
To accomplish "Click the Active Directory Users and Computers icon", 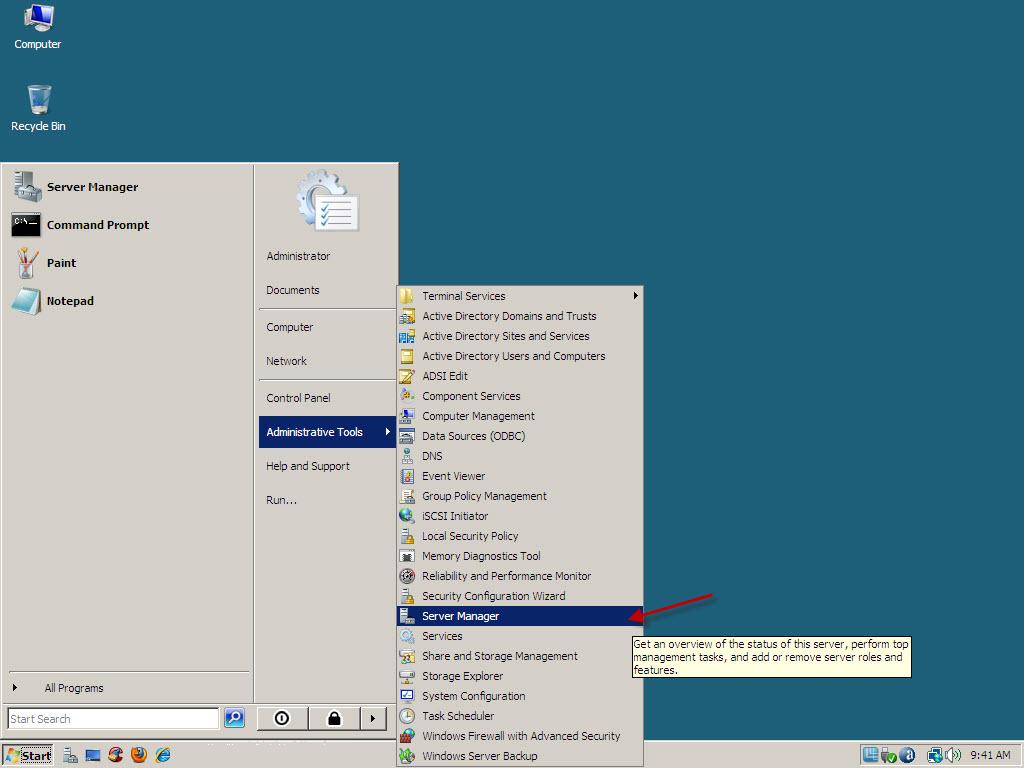I will tap(407, 356).
